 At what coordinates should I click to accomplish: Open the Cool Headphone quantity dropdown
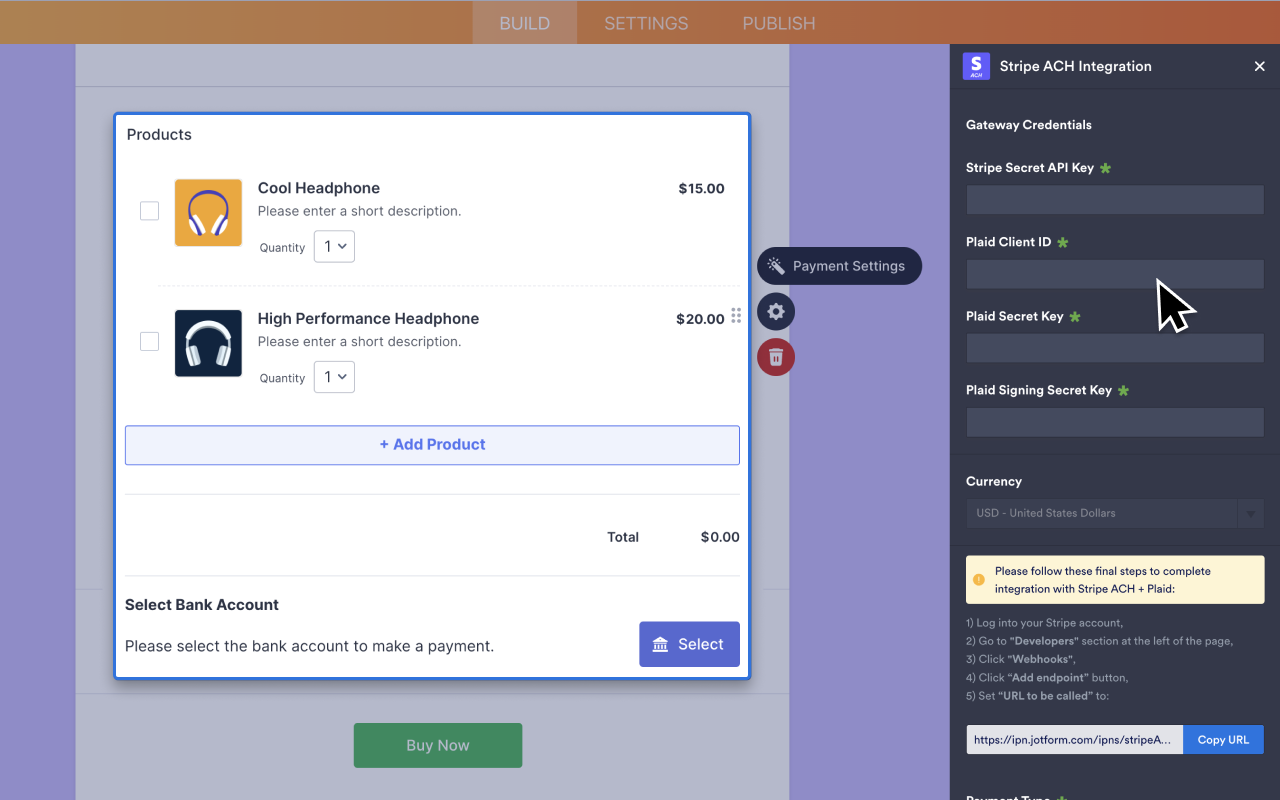[x=334, y=246]
